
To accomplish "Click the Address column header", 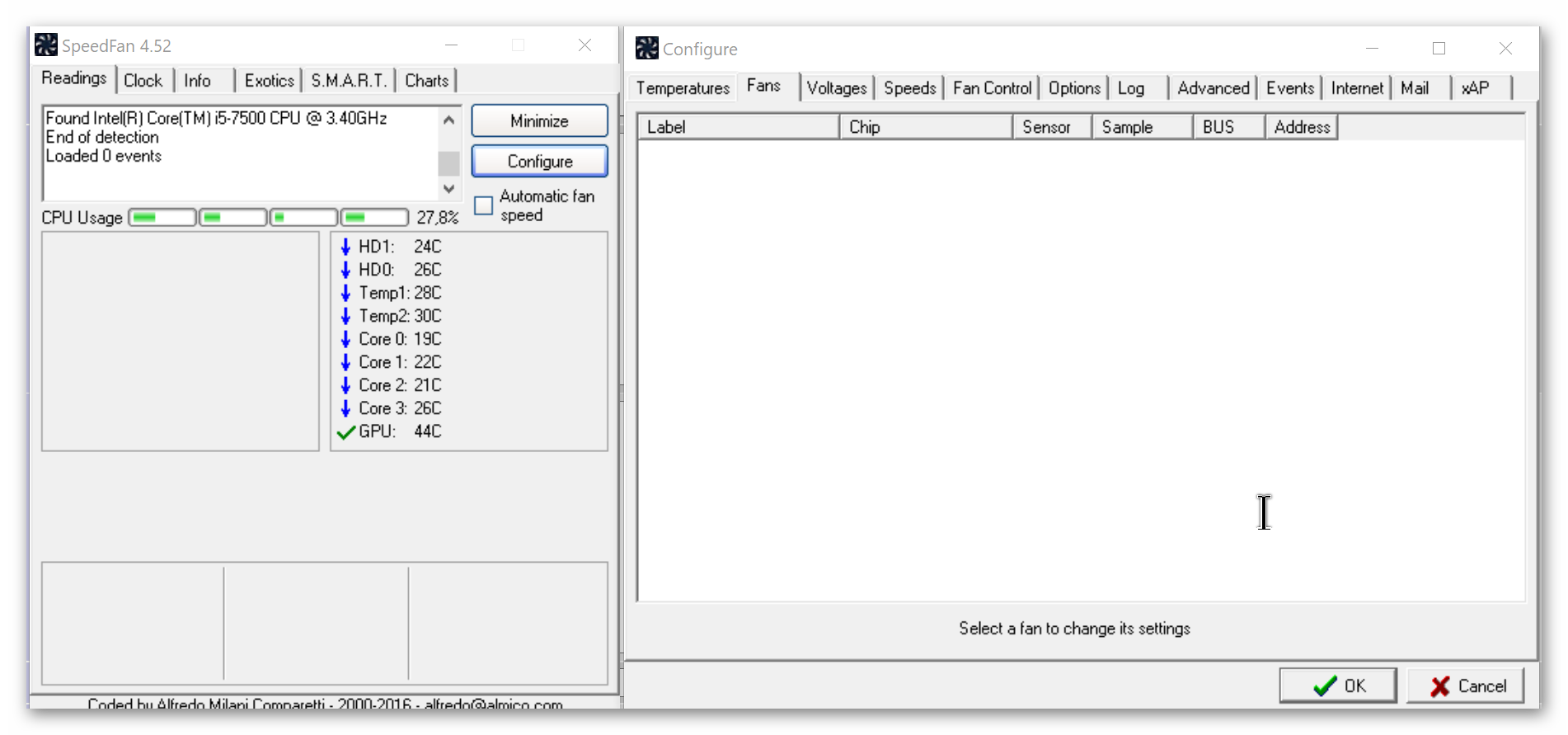I will point(1302,127).
